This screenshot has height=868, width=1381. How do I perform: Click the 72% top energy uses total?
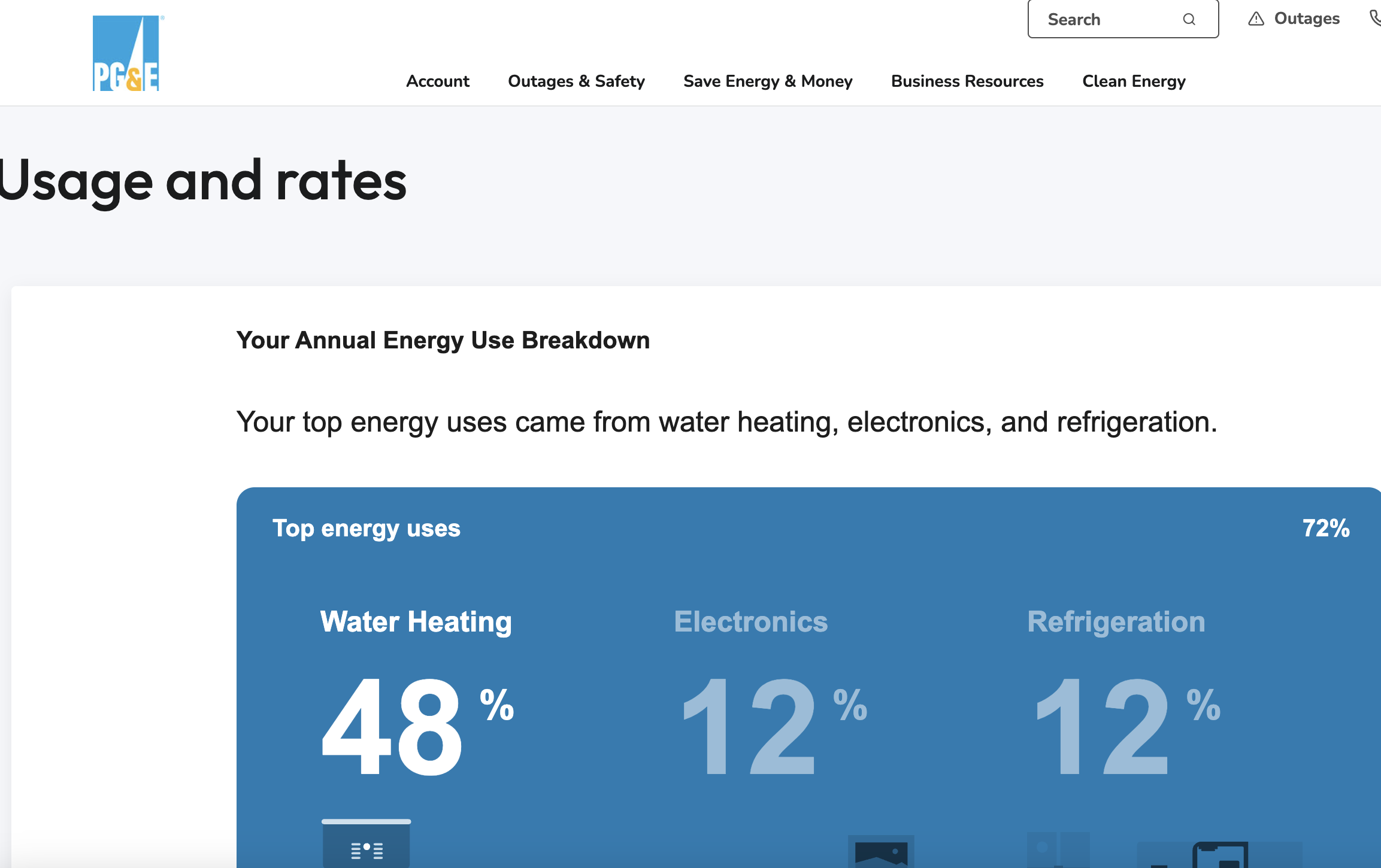(x=1325, y=528)
